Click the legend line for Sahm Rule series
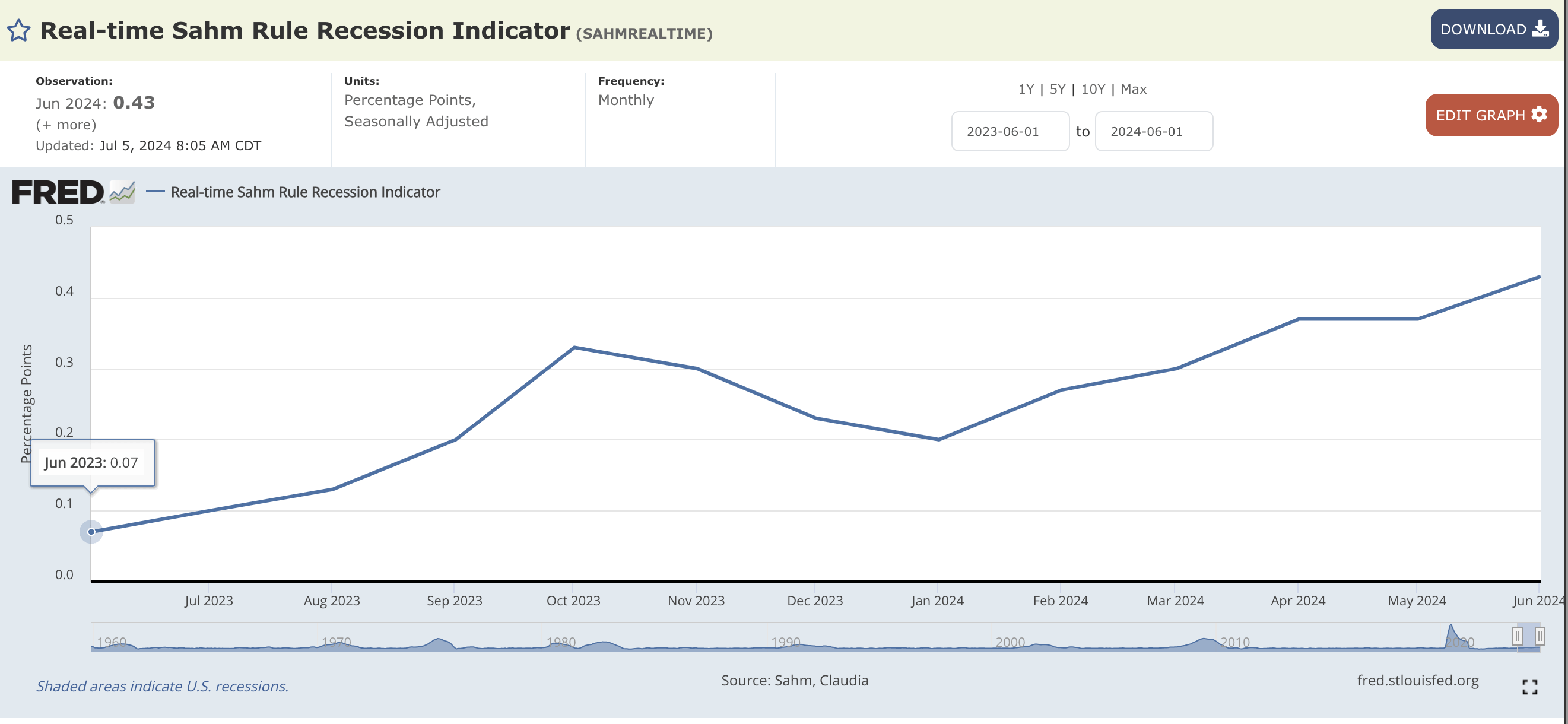This screenshot has width=1568, height=724. click(156, 192)
